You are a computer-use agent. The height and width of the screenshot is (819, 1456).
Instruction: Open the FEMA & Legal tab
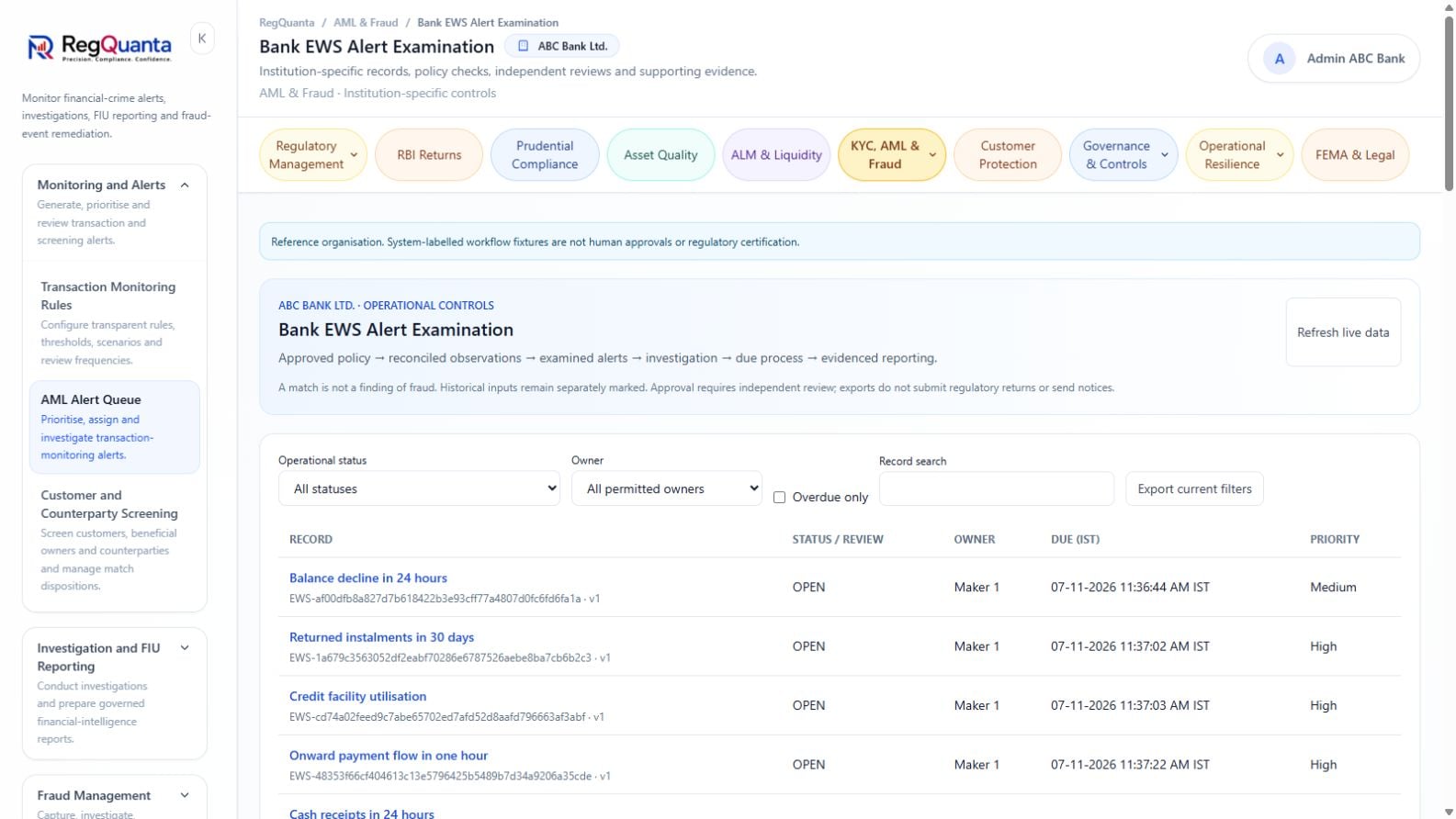[1355, 155]
